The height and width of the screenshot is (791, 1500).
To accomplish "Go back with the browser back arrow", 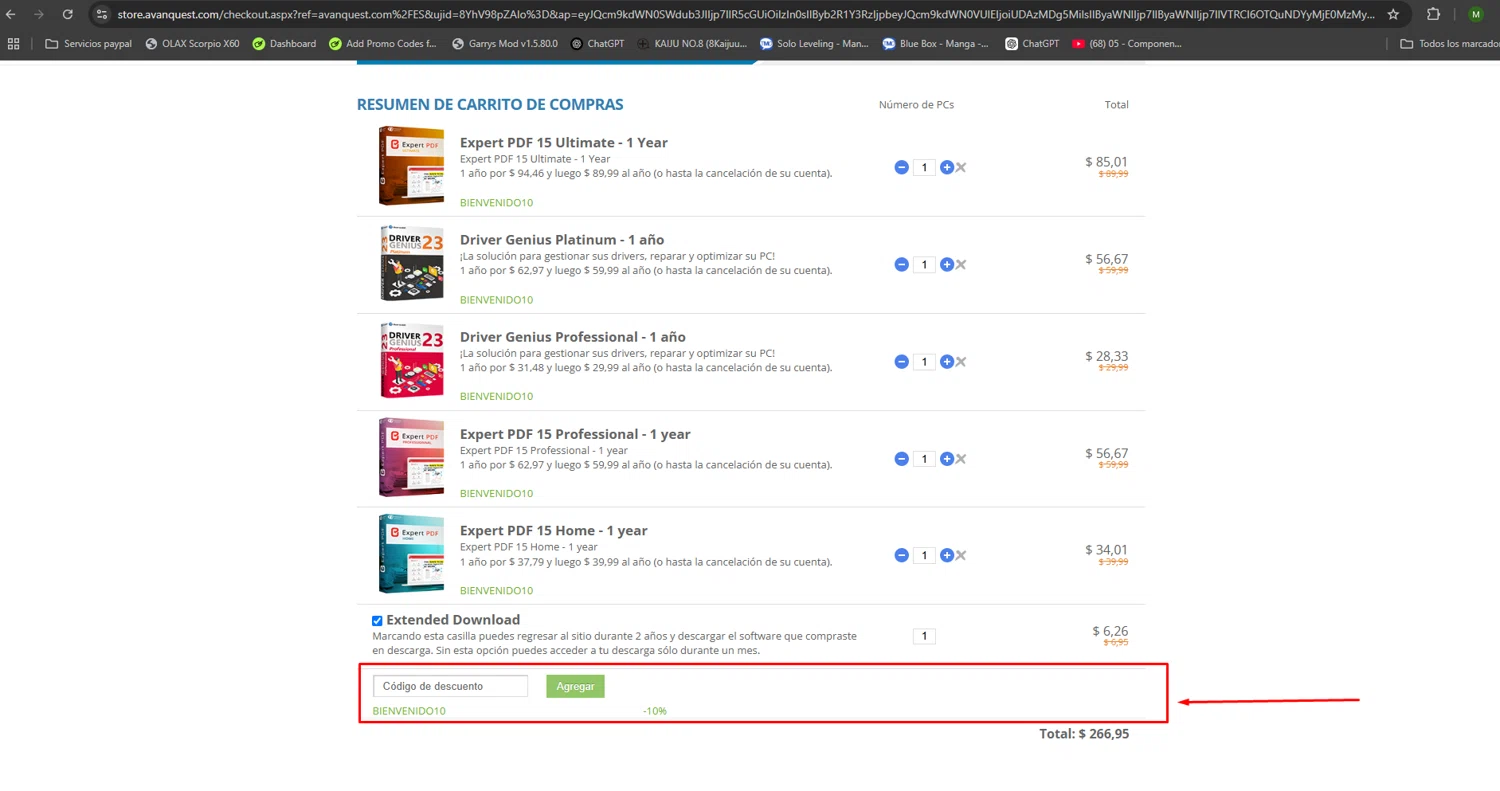I will [13, 14].
